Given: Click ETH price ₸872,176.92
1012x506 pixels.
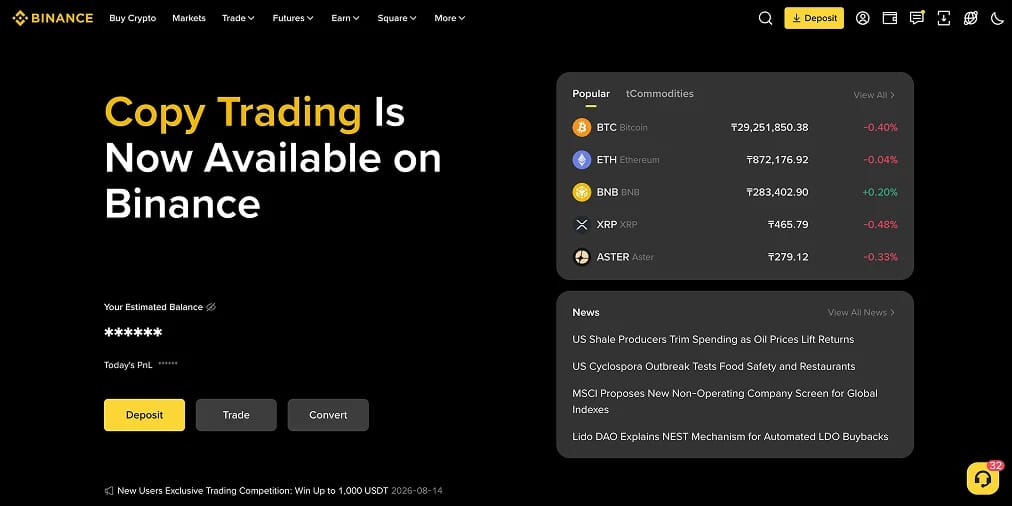Looking at the screenshot, I should point(777,160).
